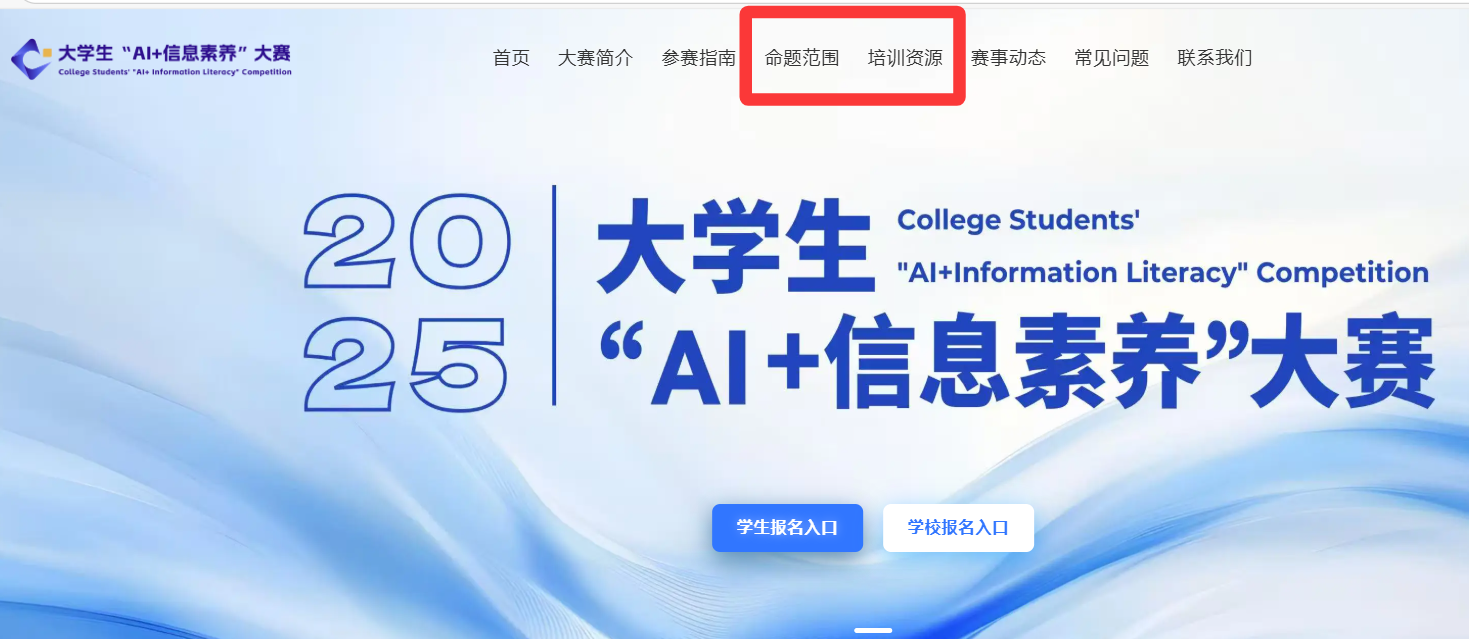The image size is (1469, 639).
Task: Select the white carousel slide indicator bar
Action: tap(873, 630)
